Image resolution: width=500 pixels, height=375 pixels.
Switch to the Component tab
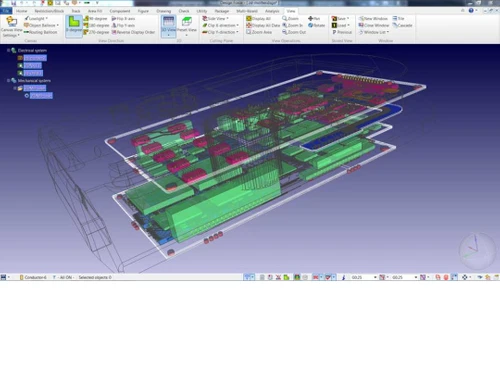pos(120,11)
